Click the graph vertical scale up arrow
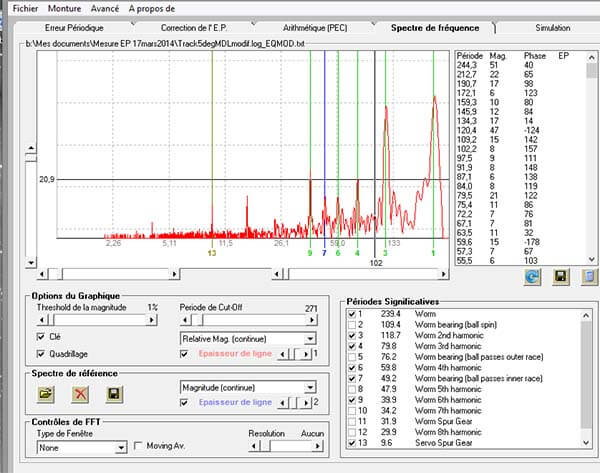 point(31,148)
